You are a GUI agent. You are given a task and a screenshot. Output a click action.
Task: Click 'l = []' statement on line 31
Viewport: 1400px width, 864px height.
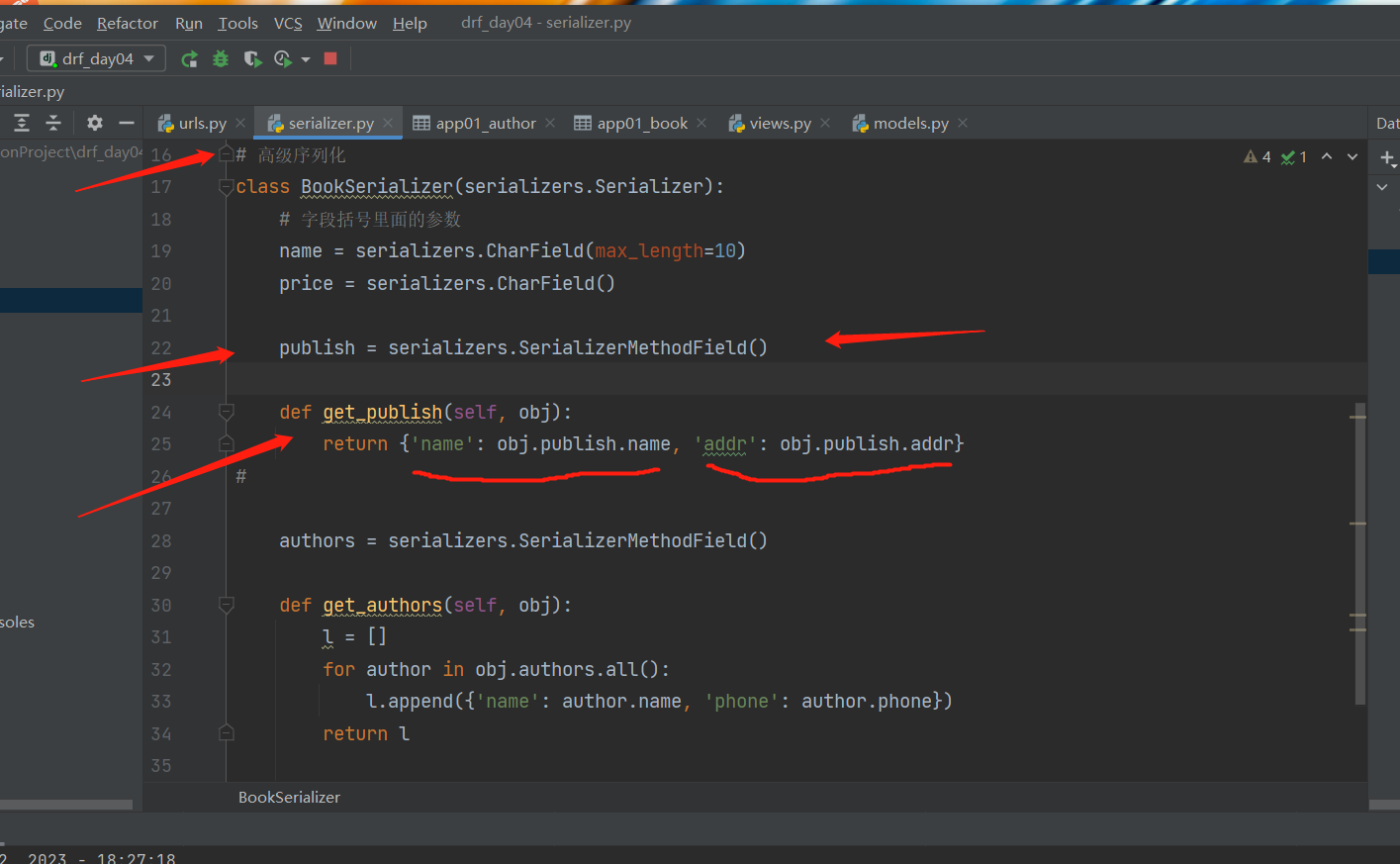click(x=355, y=636)
